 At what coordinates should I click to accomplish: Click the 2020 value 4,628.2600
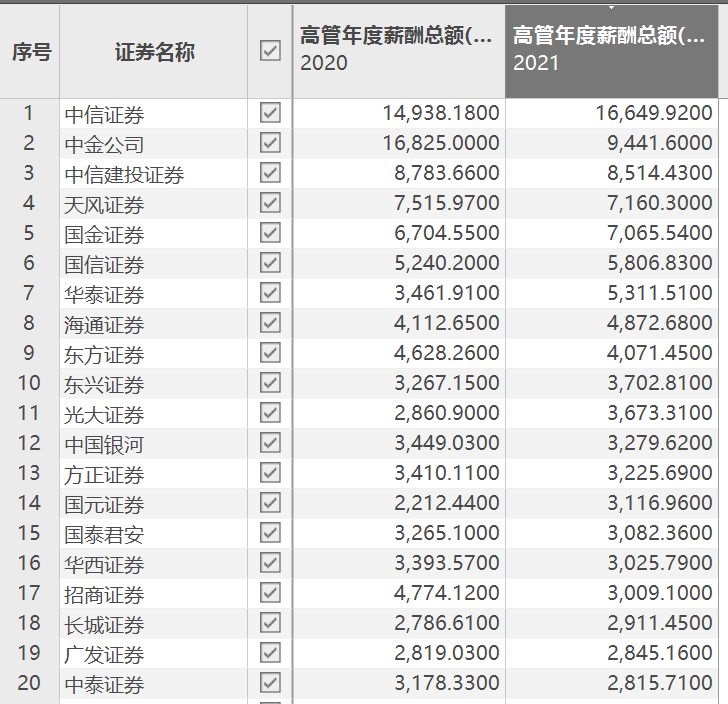click(x=447, y=353)
